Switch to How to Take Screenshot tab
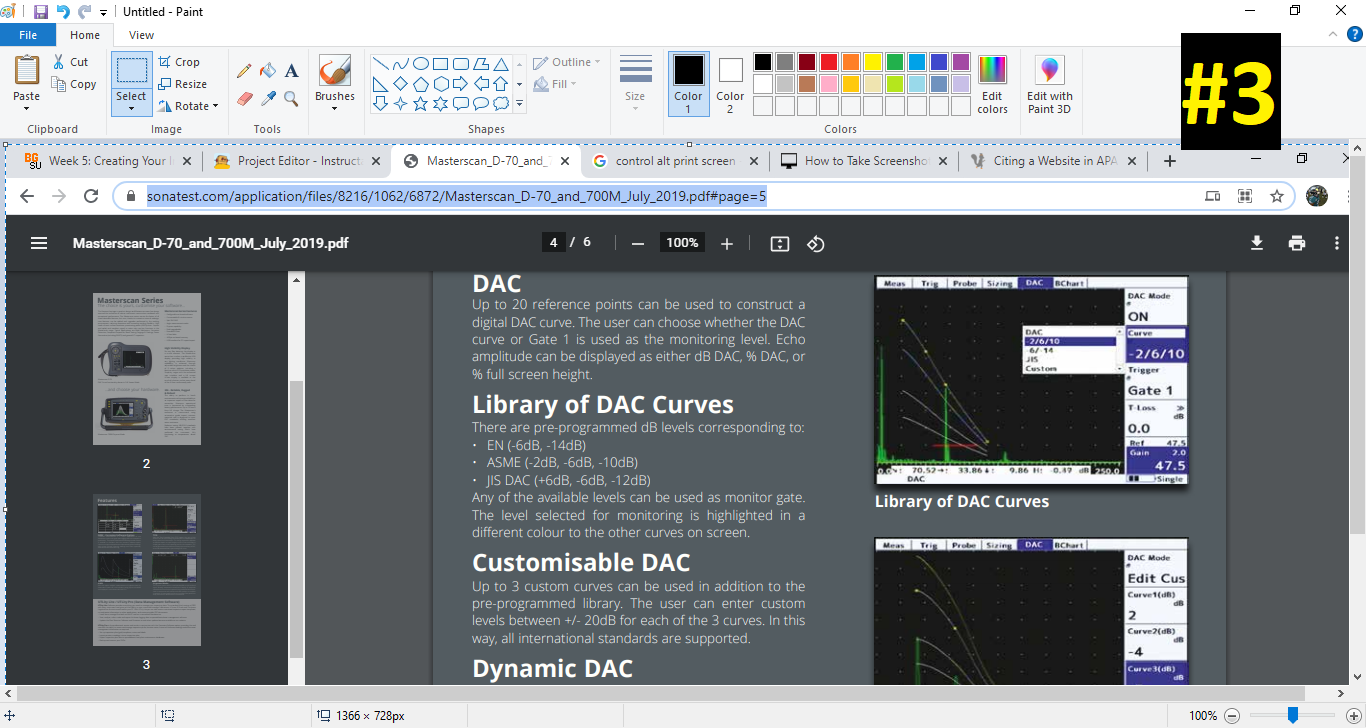This screenshot has height=728, width=1366. click(862, 161)
